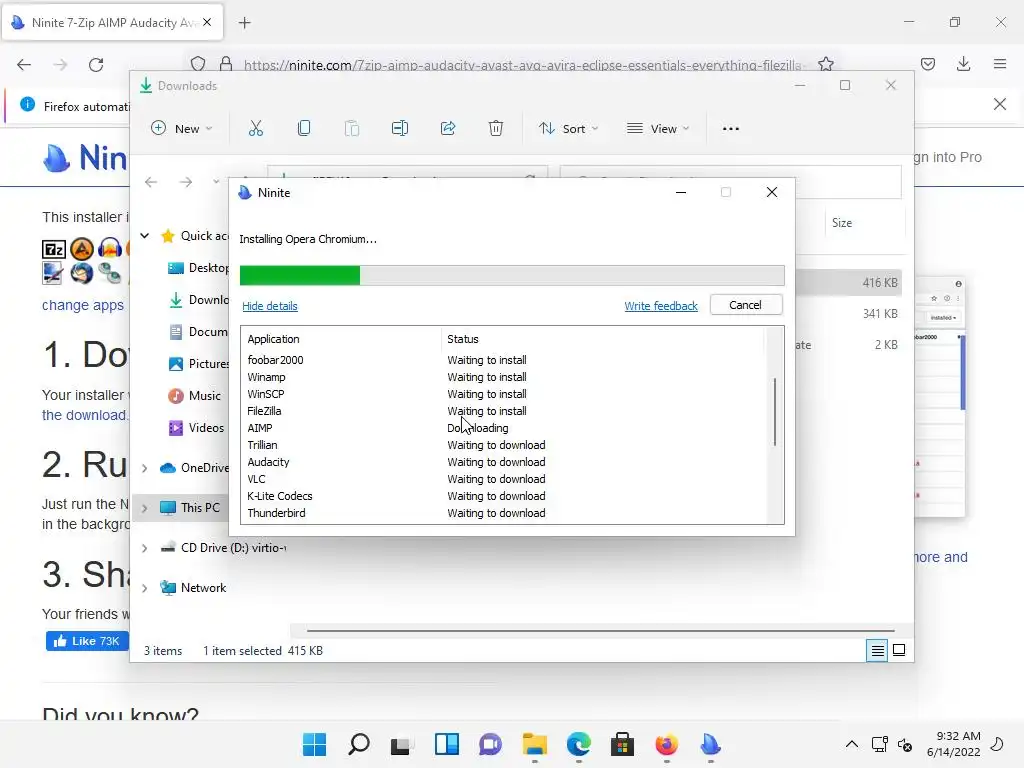Click the Downloads window horizontal scrollbar

tap(601, 630)
